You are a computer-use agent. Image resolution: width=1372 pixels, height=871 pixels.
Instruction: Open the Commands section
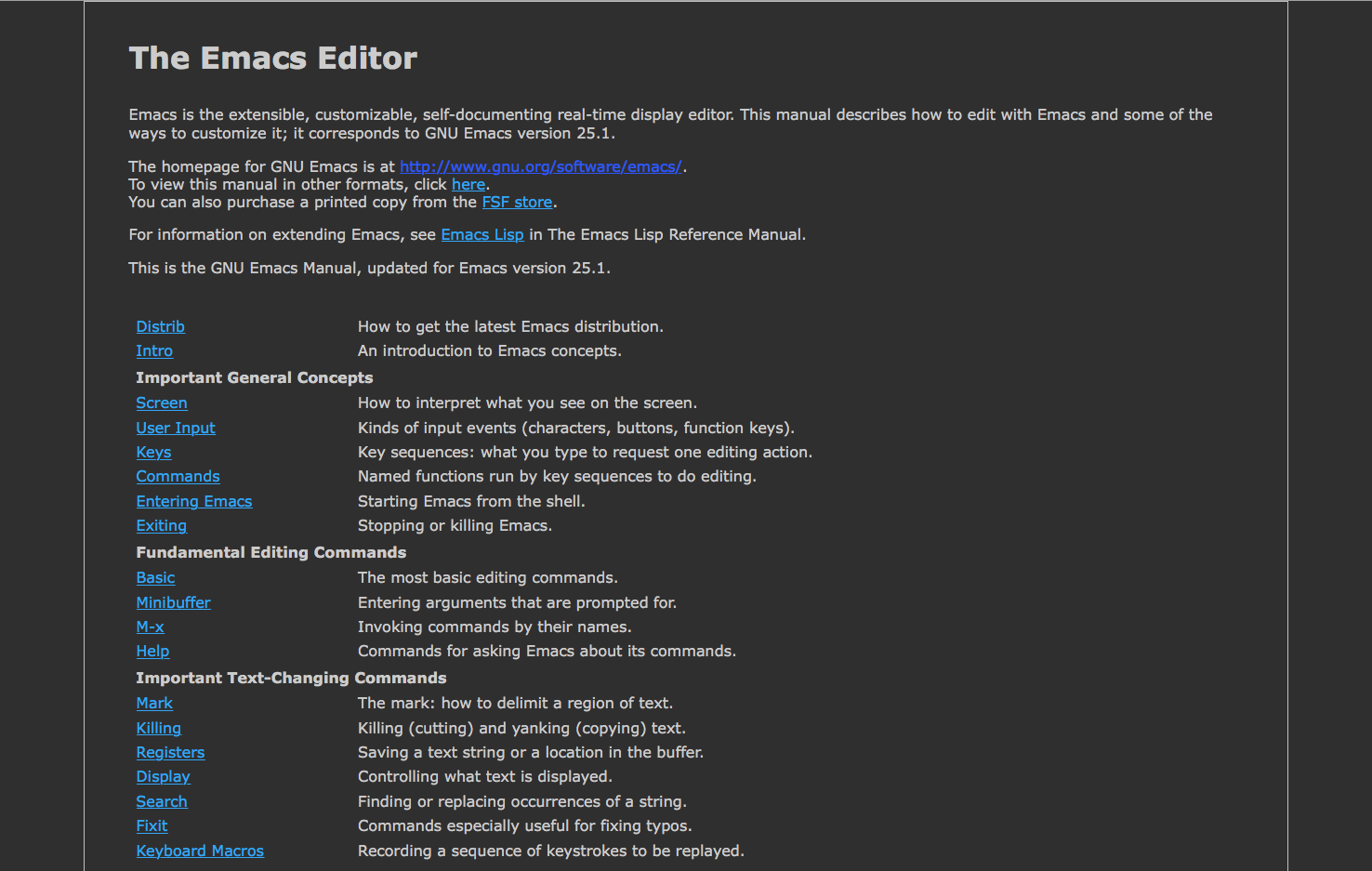tap(178, 476)
